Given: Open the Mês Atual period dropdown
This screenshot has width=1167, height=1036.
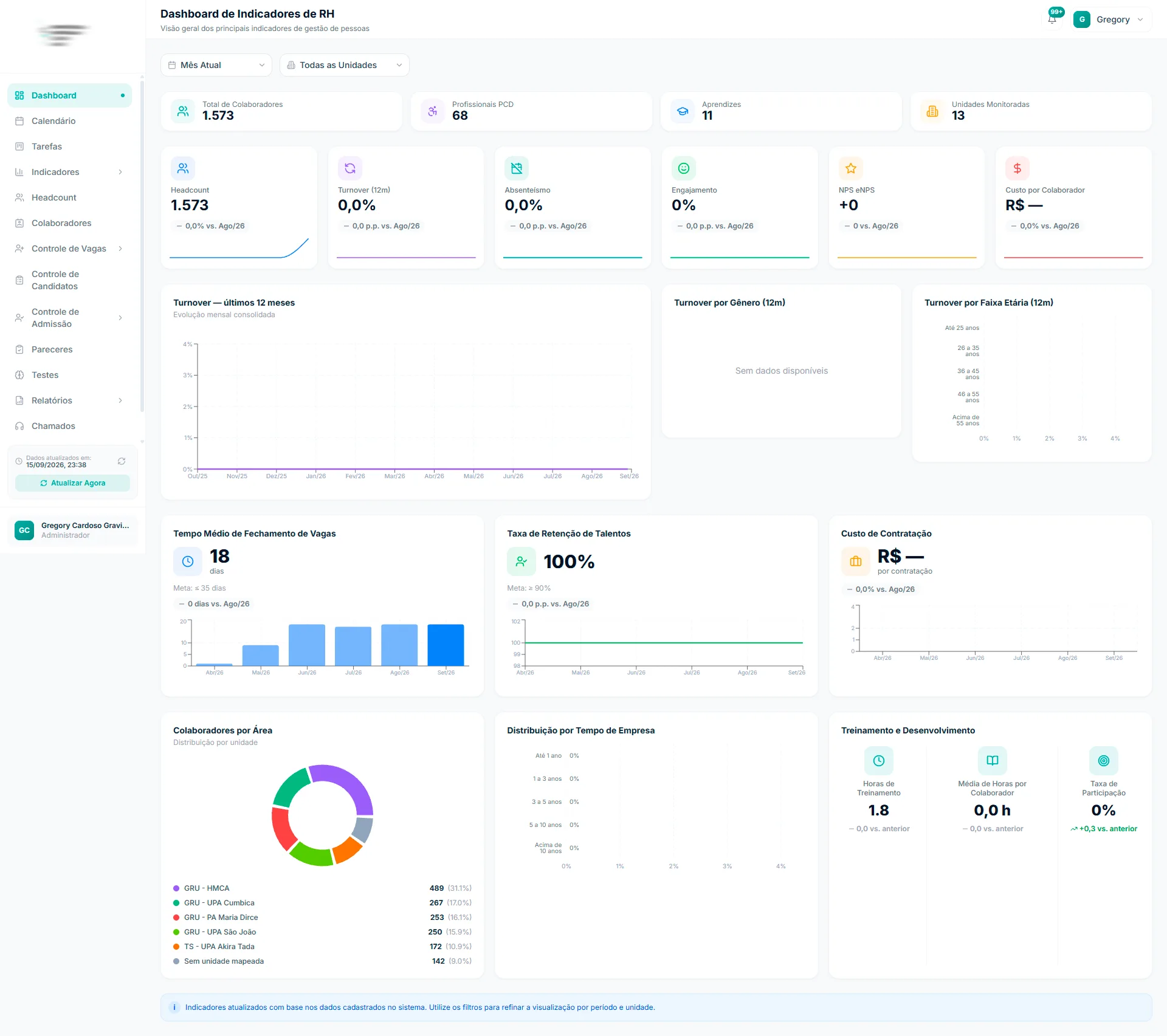Looking at the screenshot, I should coord(216,65).
